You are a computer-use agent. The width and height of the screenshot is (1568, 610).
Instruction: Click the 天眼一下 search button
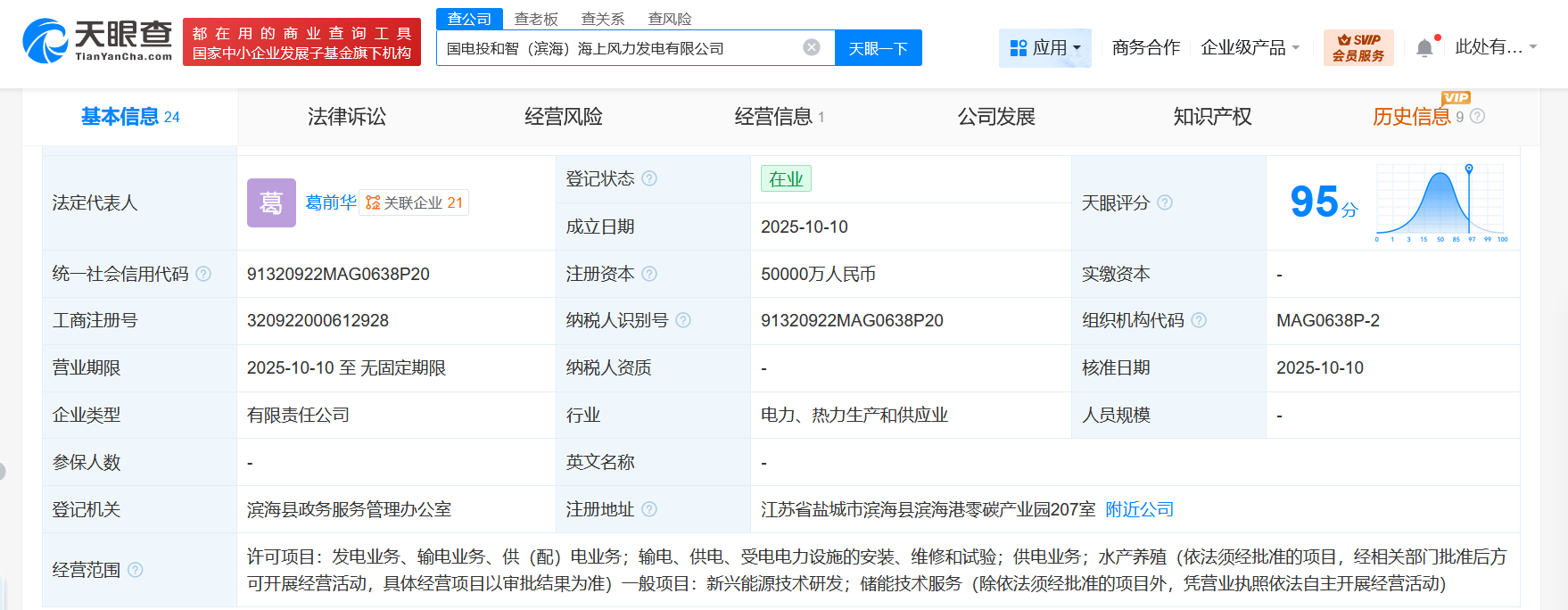[x=878, y=48]
